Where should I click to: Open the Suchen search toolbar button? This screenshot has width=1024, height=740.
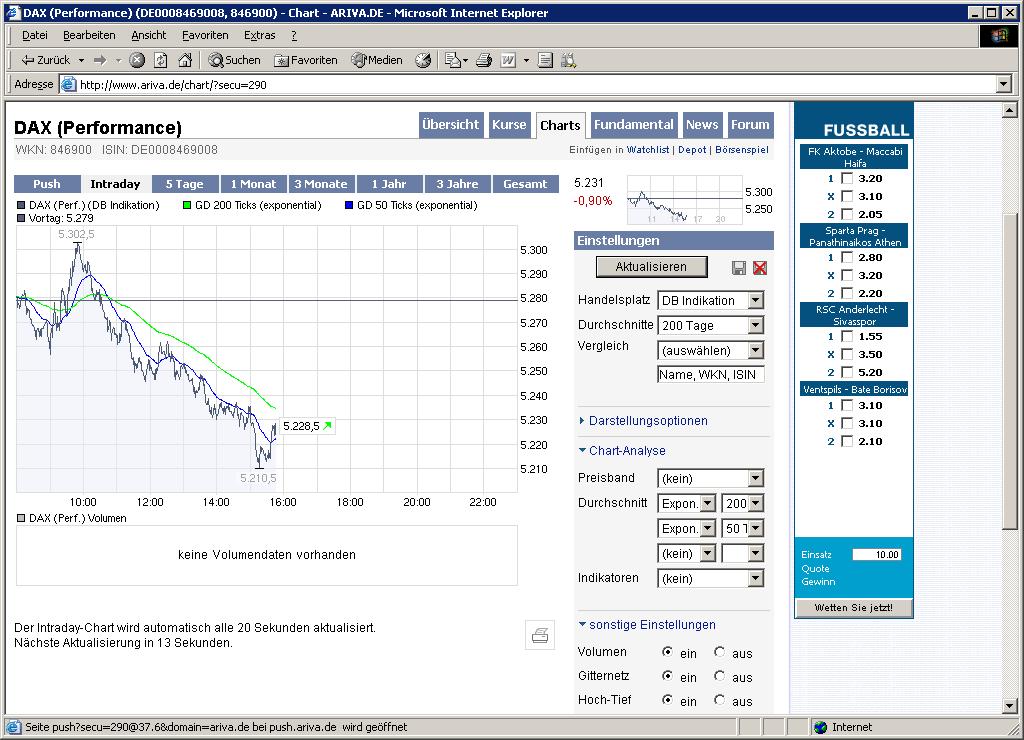[234, 60]
